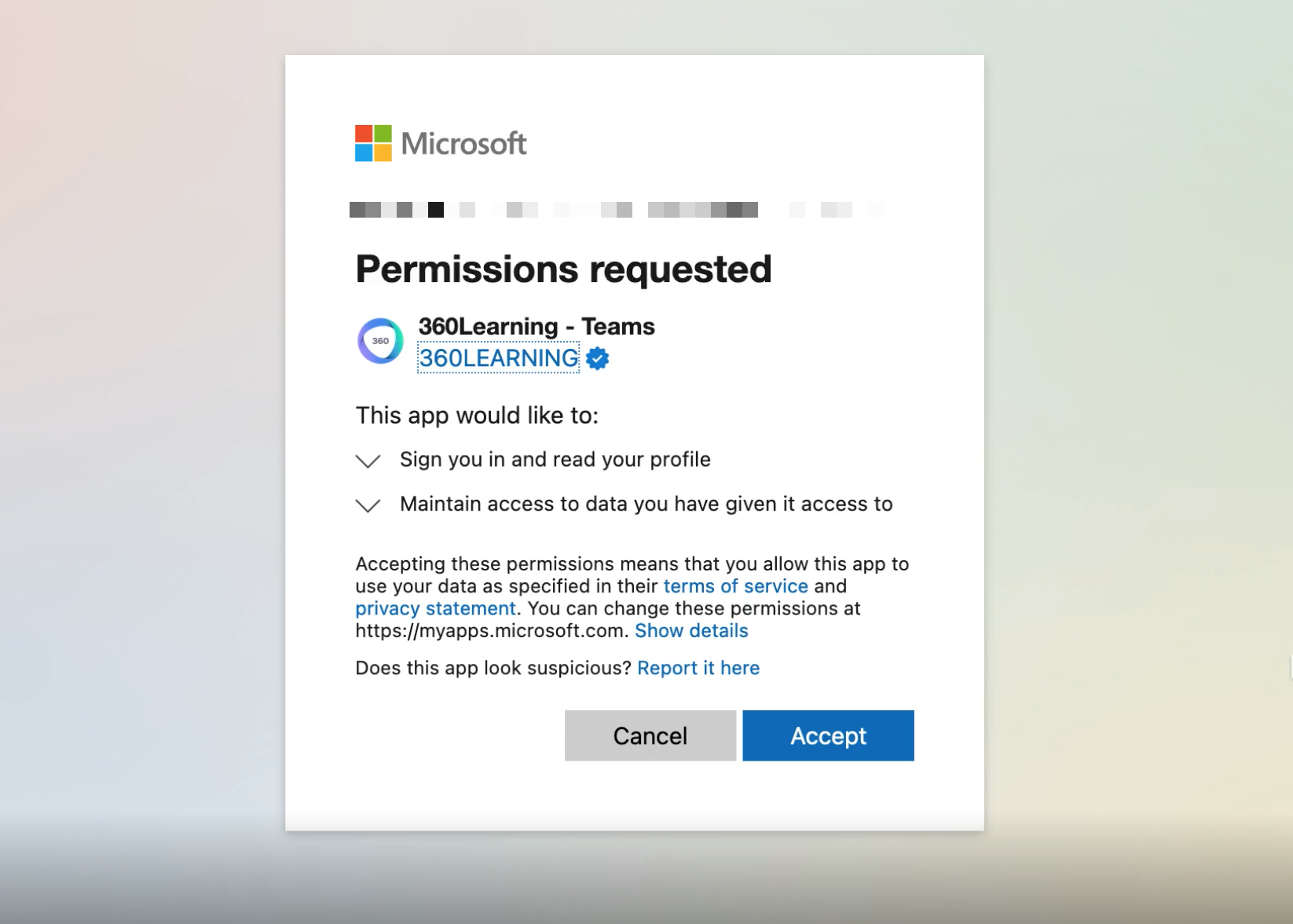Screen dimensions: 1293x924
Task: Click the chevron beside the first permission
Action: [368, 460]
